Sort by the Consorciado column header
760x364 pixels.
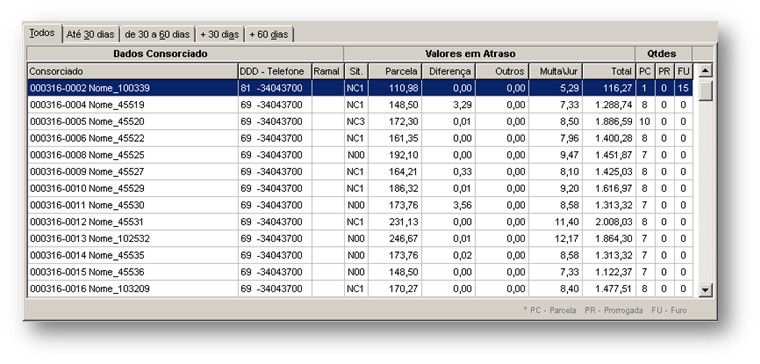tap(132, 71)
